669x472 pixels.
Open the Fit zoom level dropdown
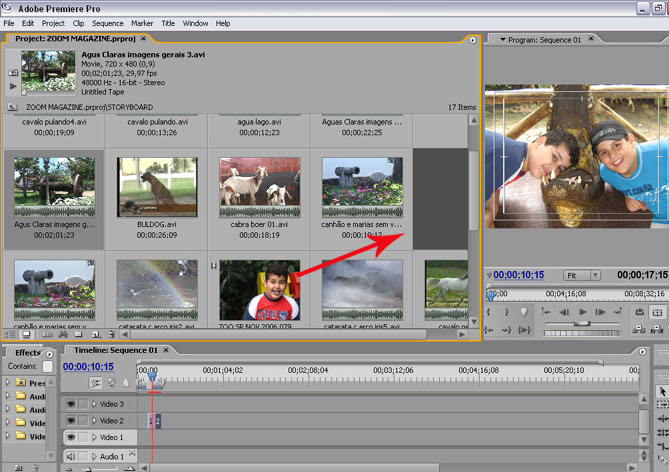point(581,275)
